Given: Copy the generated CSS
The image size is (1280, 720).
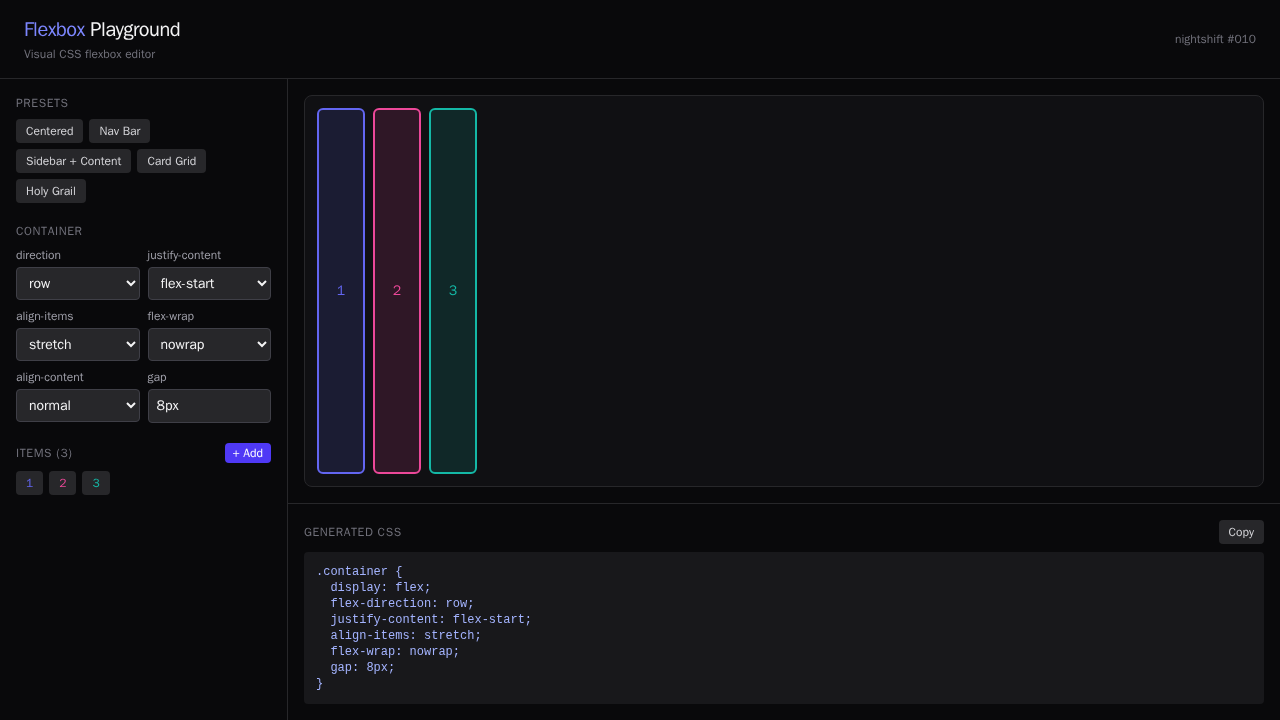Looking at the screenshot, I should click(1240, 531).
